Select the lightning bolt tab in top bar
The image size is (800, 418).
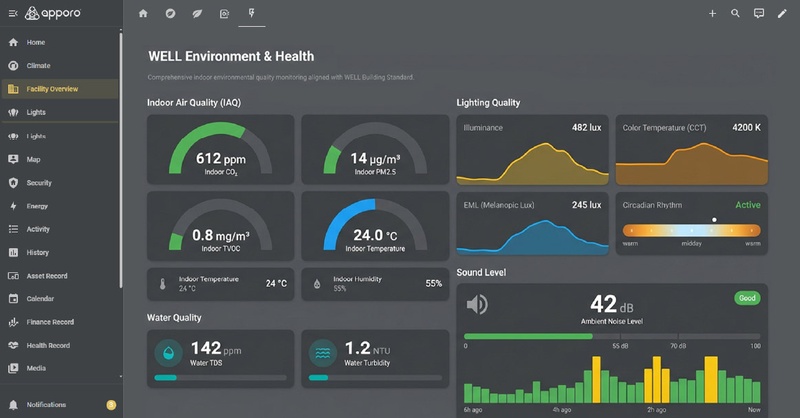point(252,13)
